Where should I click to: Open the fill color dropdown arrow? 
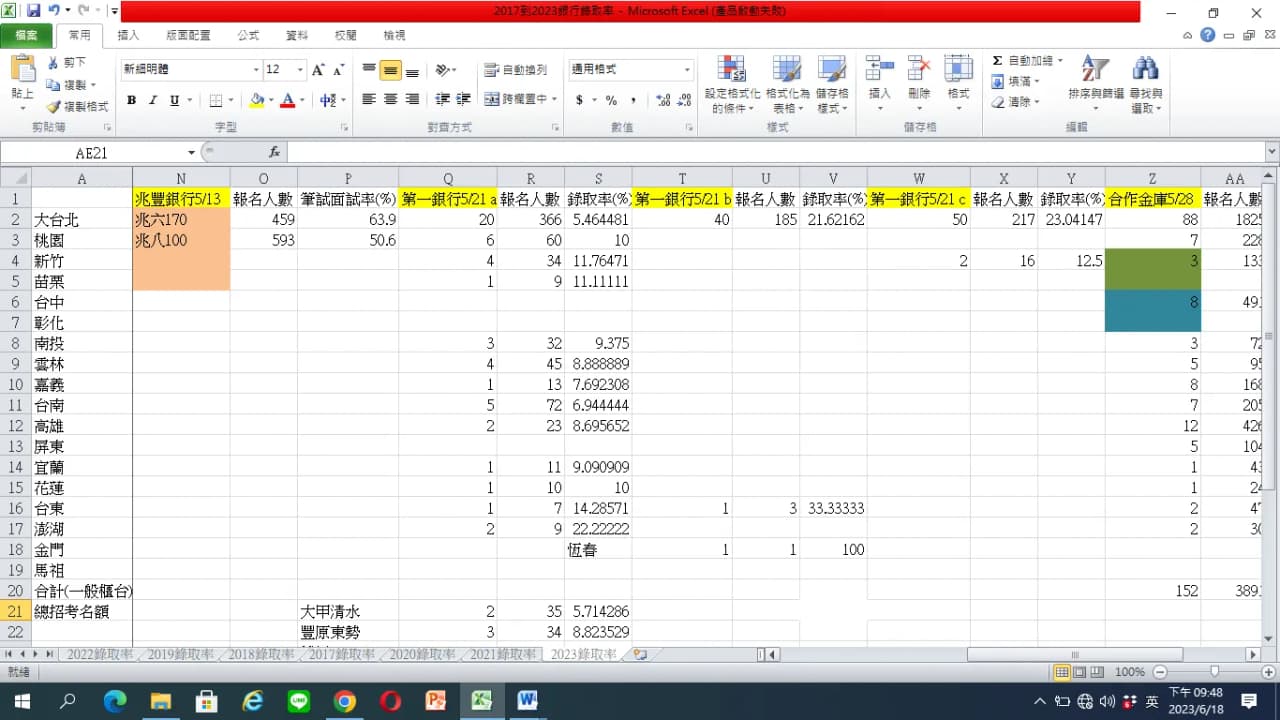click(x=272, y=100)
